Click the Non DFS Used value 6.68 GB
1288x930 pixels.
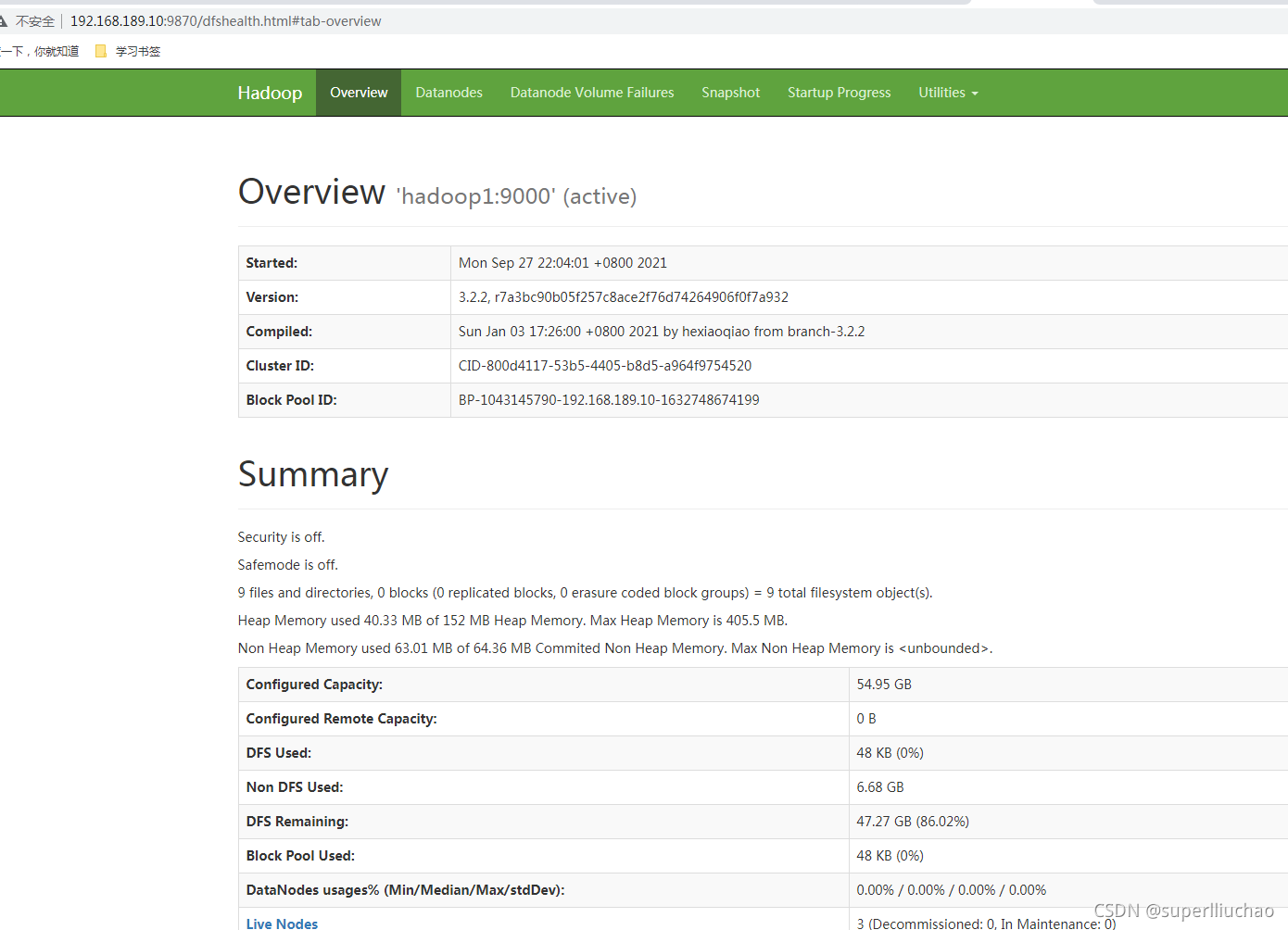[x=880, y=787]
